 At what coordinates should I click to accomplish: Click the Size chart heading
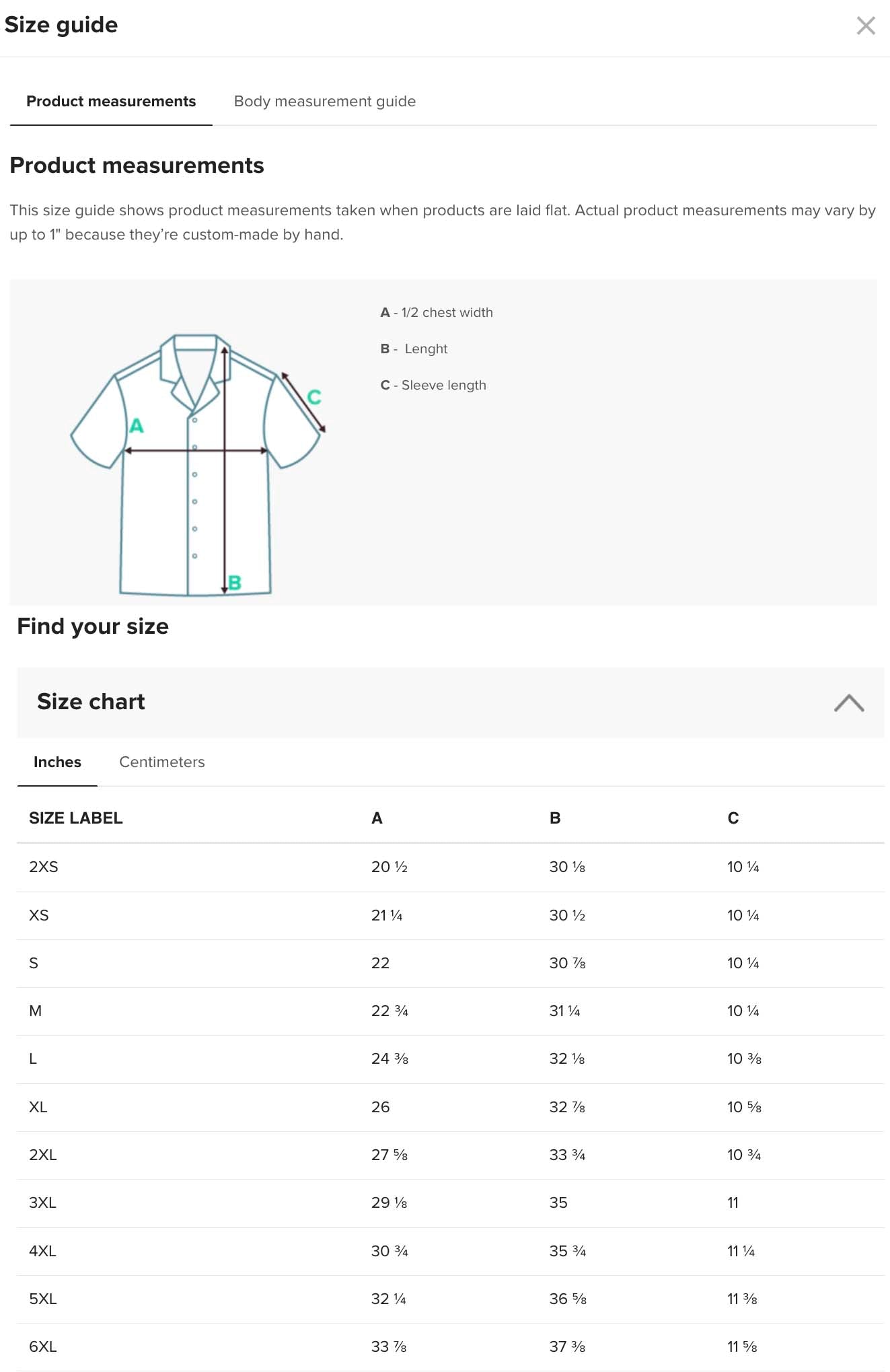[x=91, y=702]
